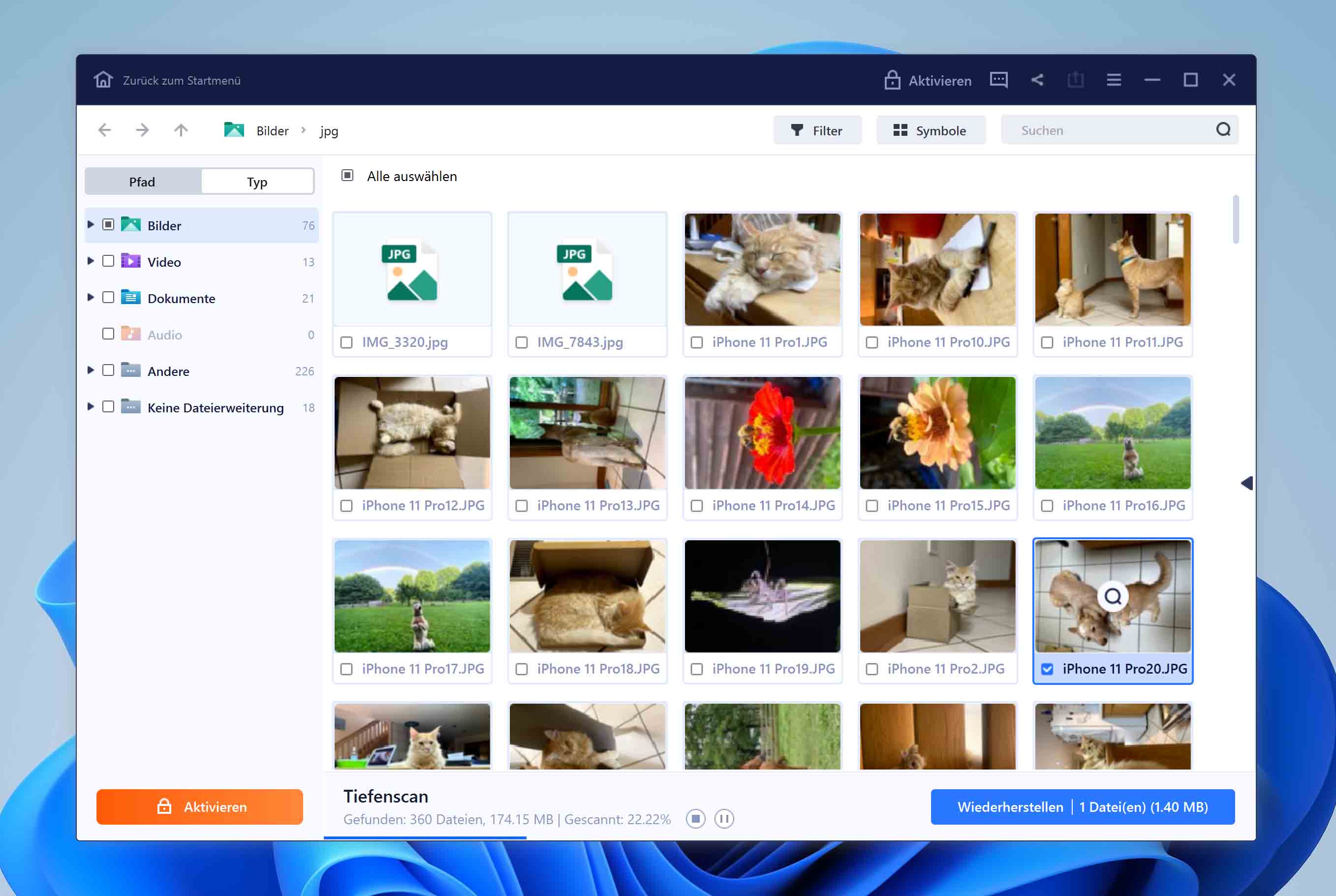Click the search magnifier icon
Viewport: 1336px width, 896px height.
click(x=1223, y=130)
